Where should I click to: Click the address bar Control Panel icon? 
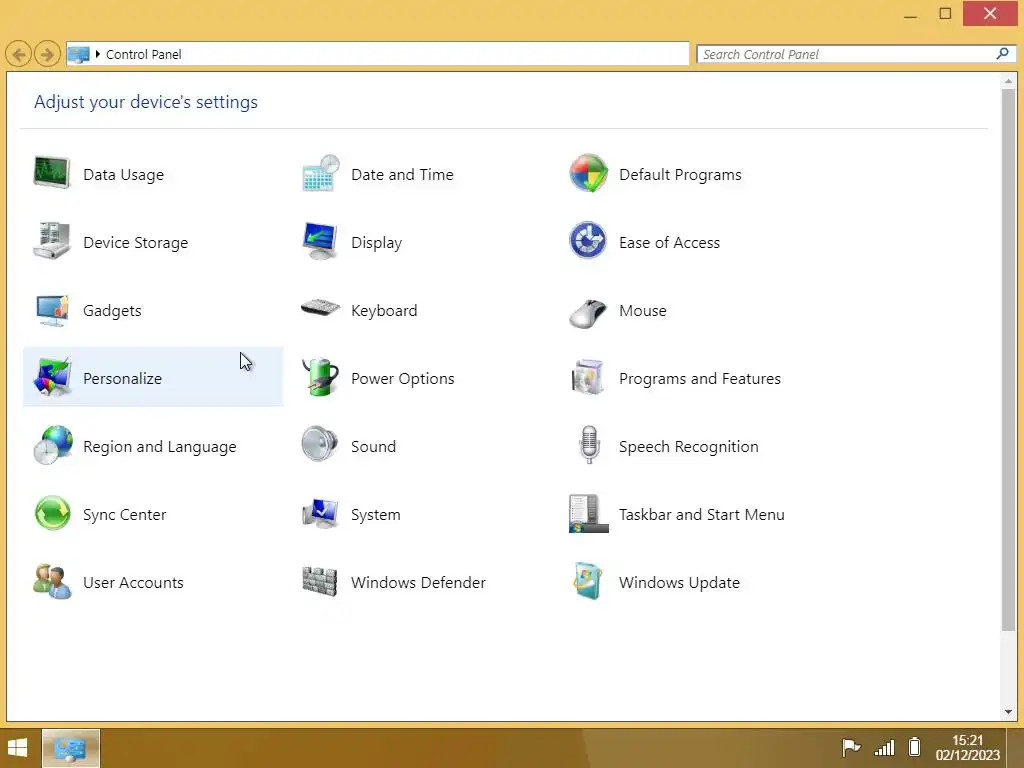[x=78, y=55]
